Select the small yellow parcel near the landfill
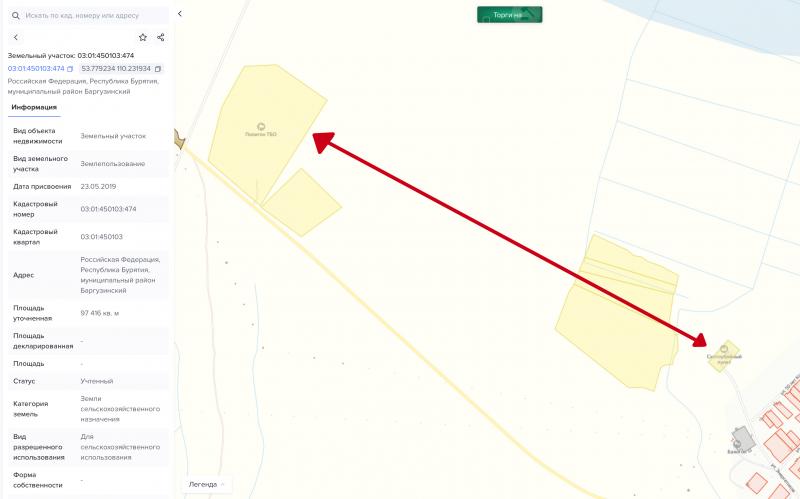This screenshot has width=800, height=499. [x=302, y=203]
